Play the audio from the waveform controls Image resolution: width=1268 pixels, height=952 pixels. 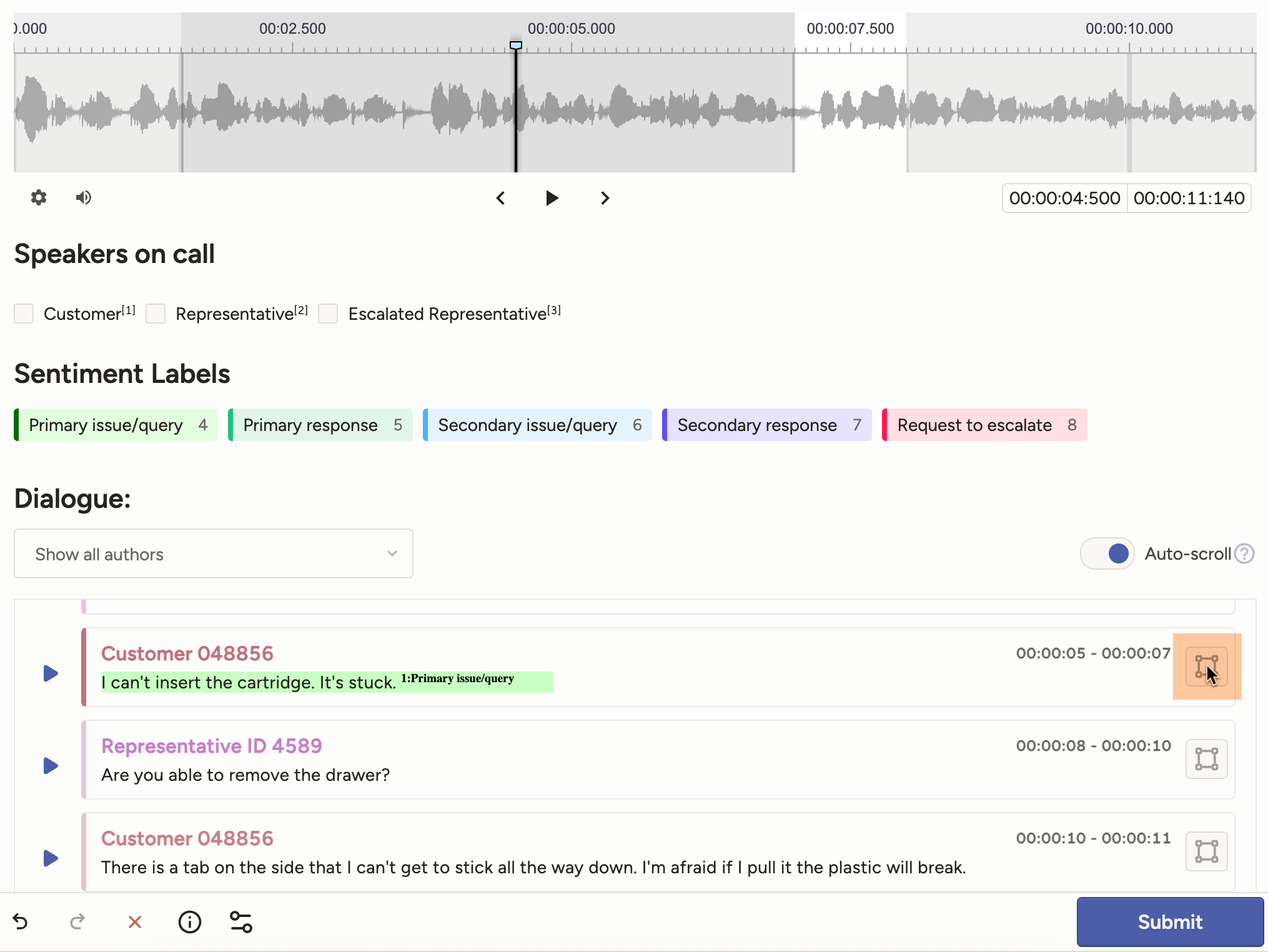point(552,198)
